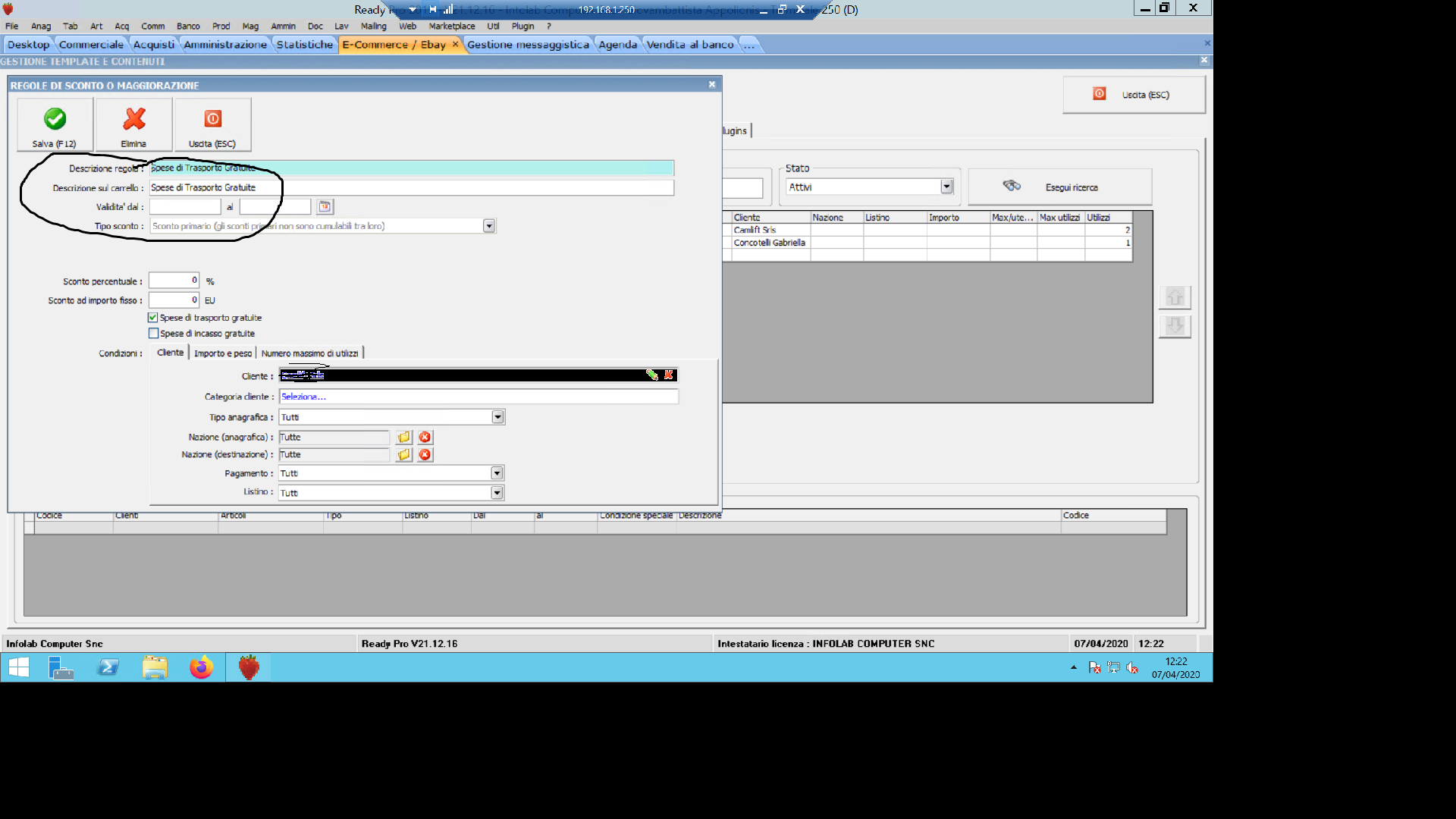
Task: Click the move up arrow beside the rules list
Action: point(1175,297)
